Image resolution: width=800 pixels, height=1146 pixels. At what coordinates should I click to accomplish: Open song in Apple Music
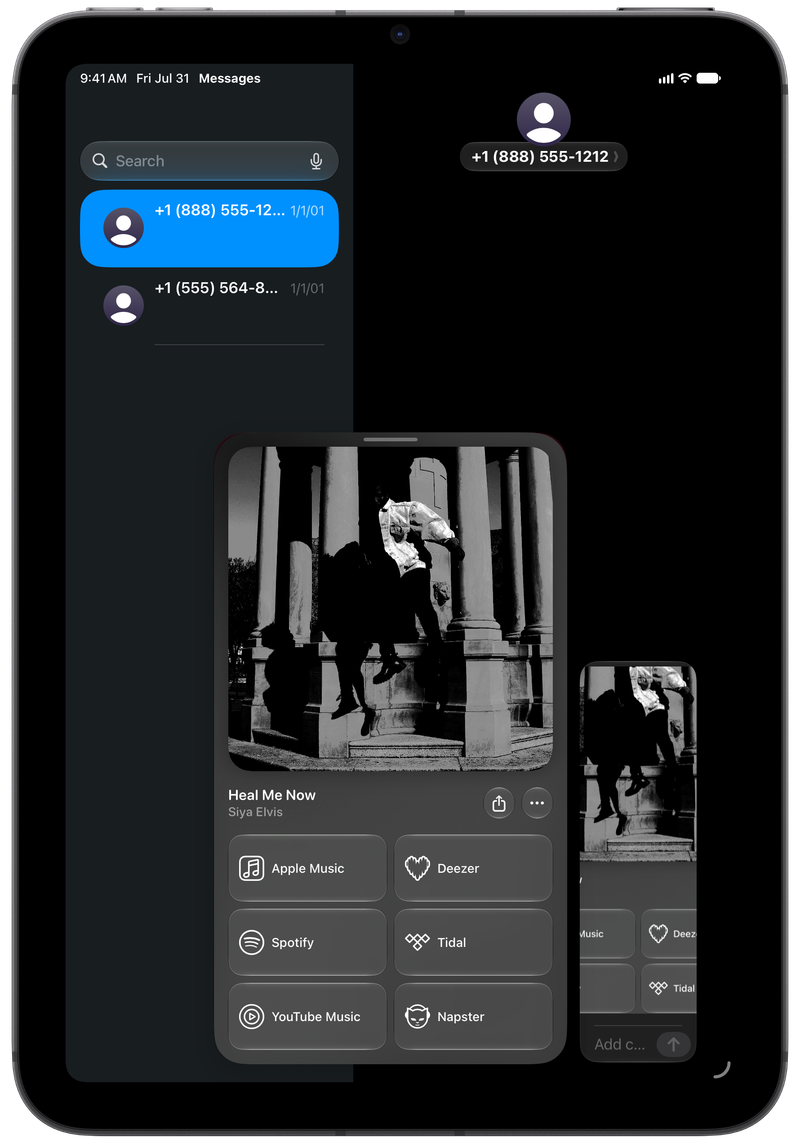(x=308, y=868)
